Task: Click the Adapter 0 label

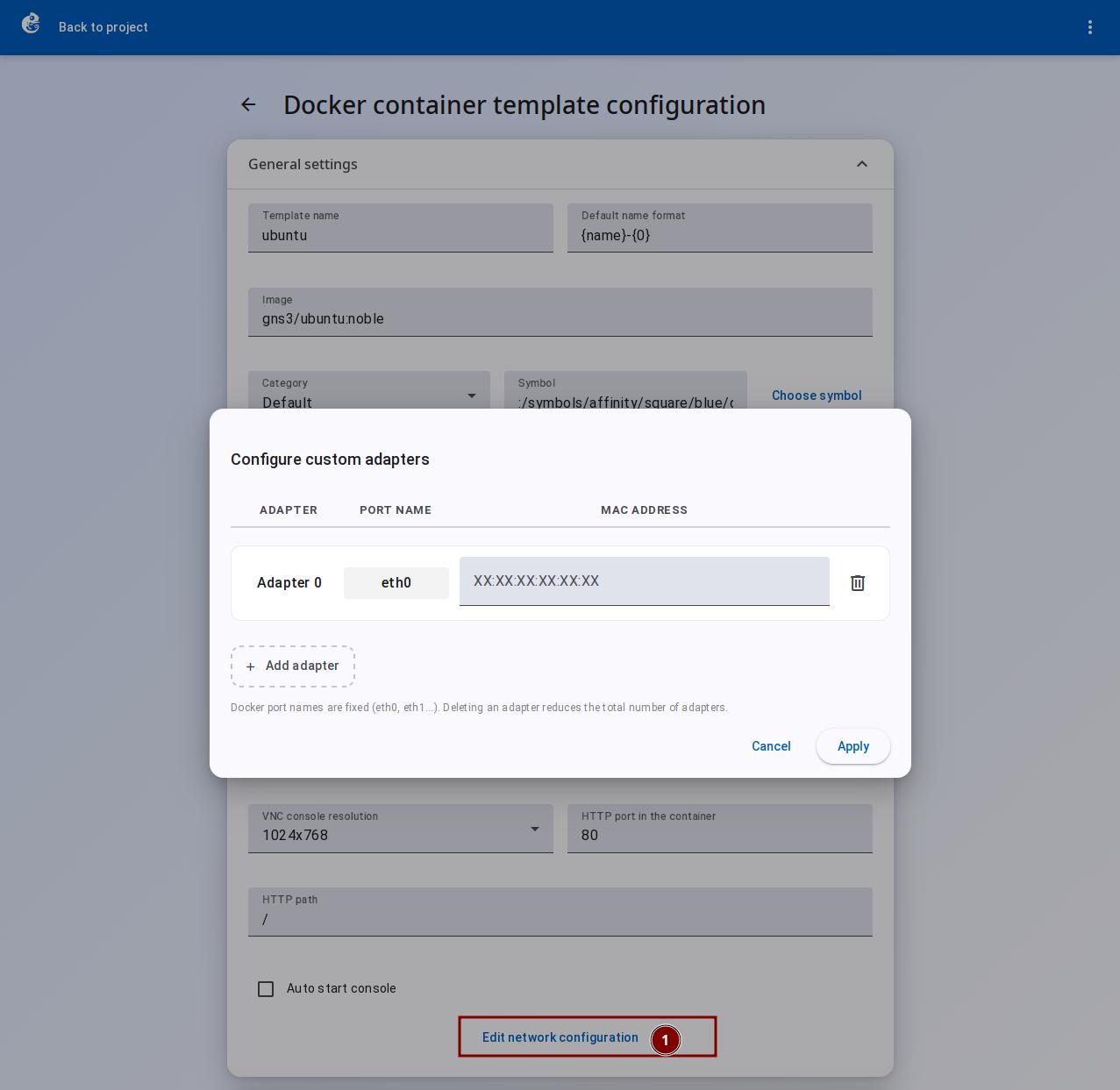Action: coord(289,583)
